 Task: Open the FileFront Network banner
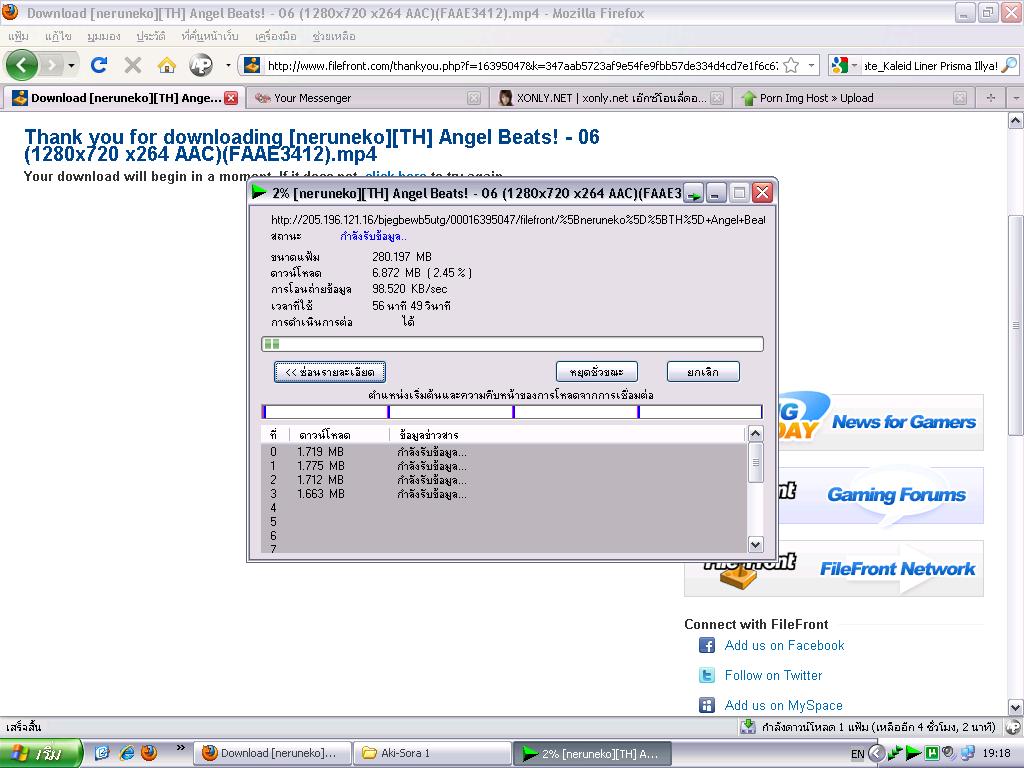(834, 568)
